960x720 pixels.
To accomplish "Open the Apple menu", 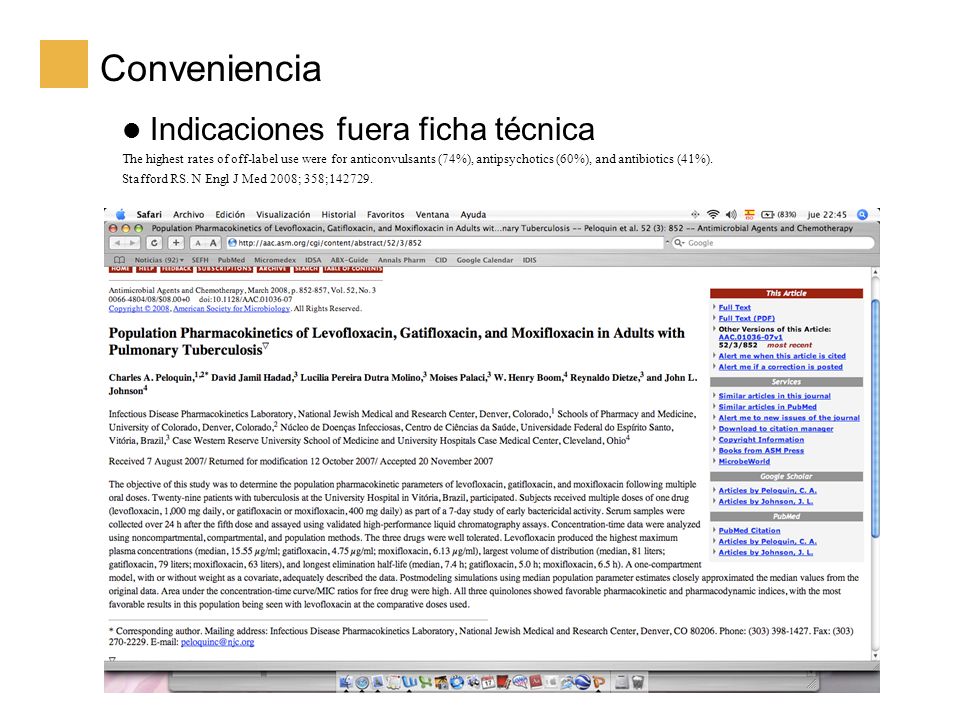I will pyautogui.click(x=121, y=214).
